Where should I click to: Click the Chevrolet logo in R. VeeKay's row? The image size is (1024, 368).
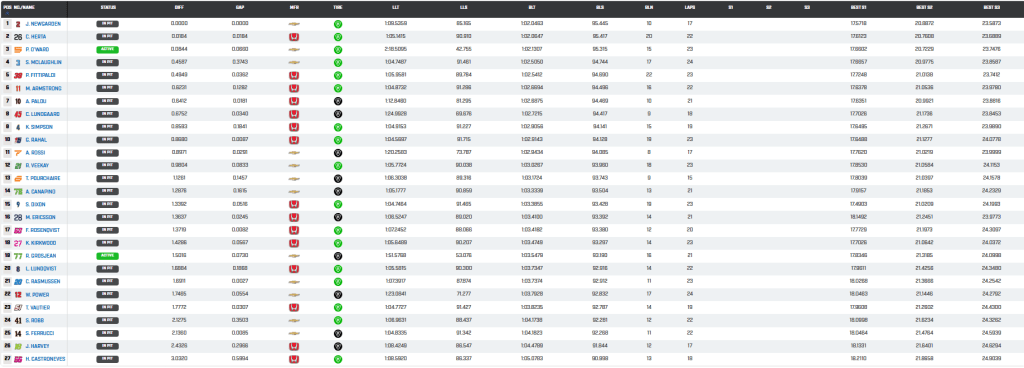tap(295, 166)
